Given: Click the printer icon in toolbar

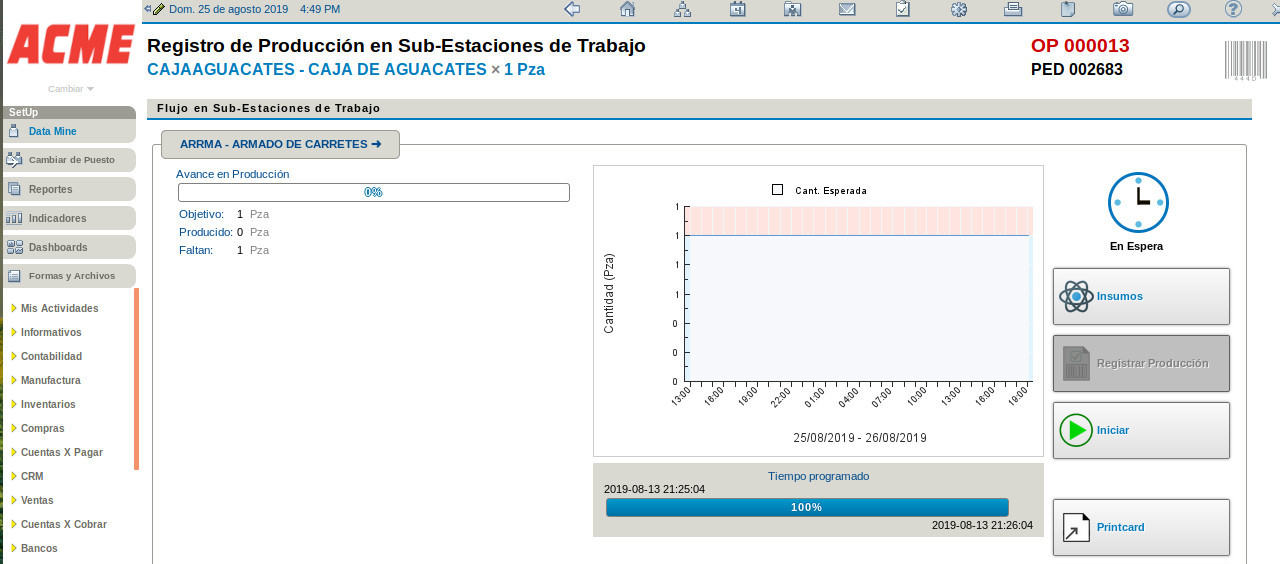Looking at the screenshot, I should click(x=1013, y=9).
